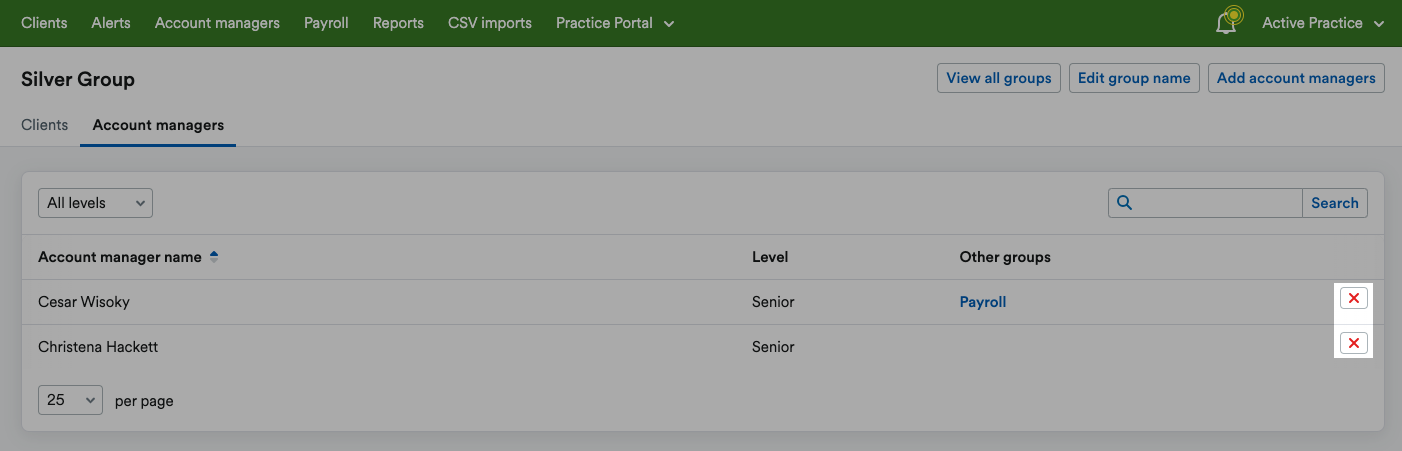The height and width of the screenshot is (451, 1402).
Task: Open the 25 per page dropdown
Action: (70, 400)
